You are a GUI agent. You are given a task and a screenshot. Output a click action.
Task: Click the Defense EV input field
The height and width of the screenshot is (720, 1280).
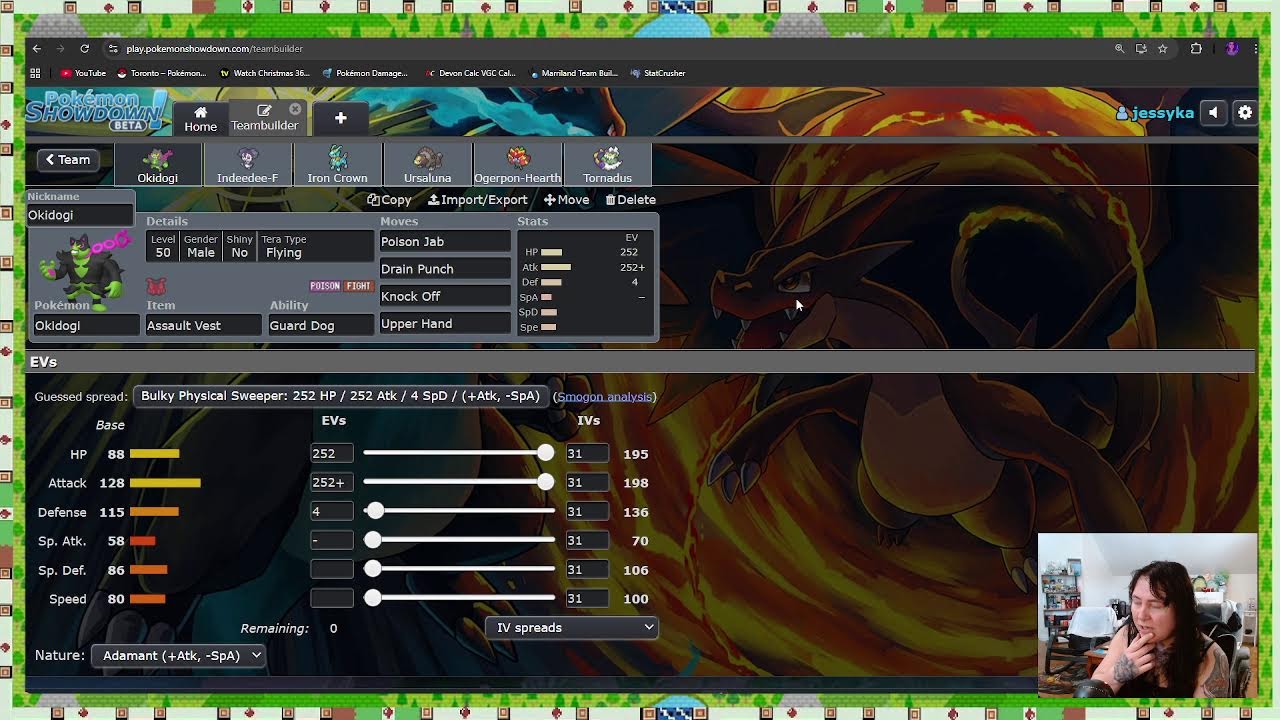(x=331, y=511)
